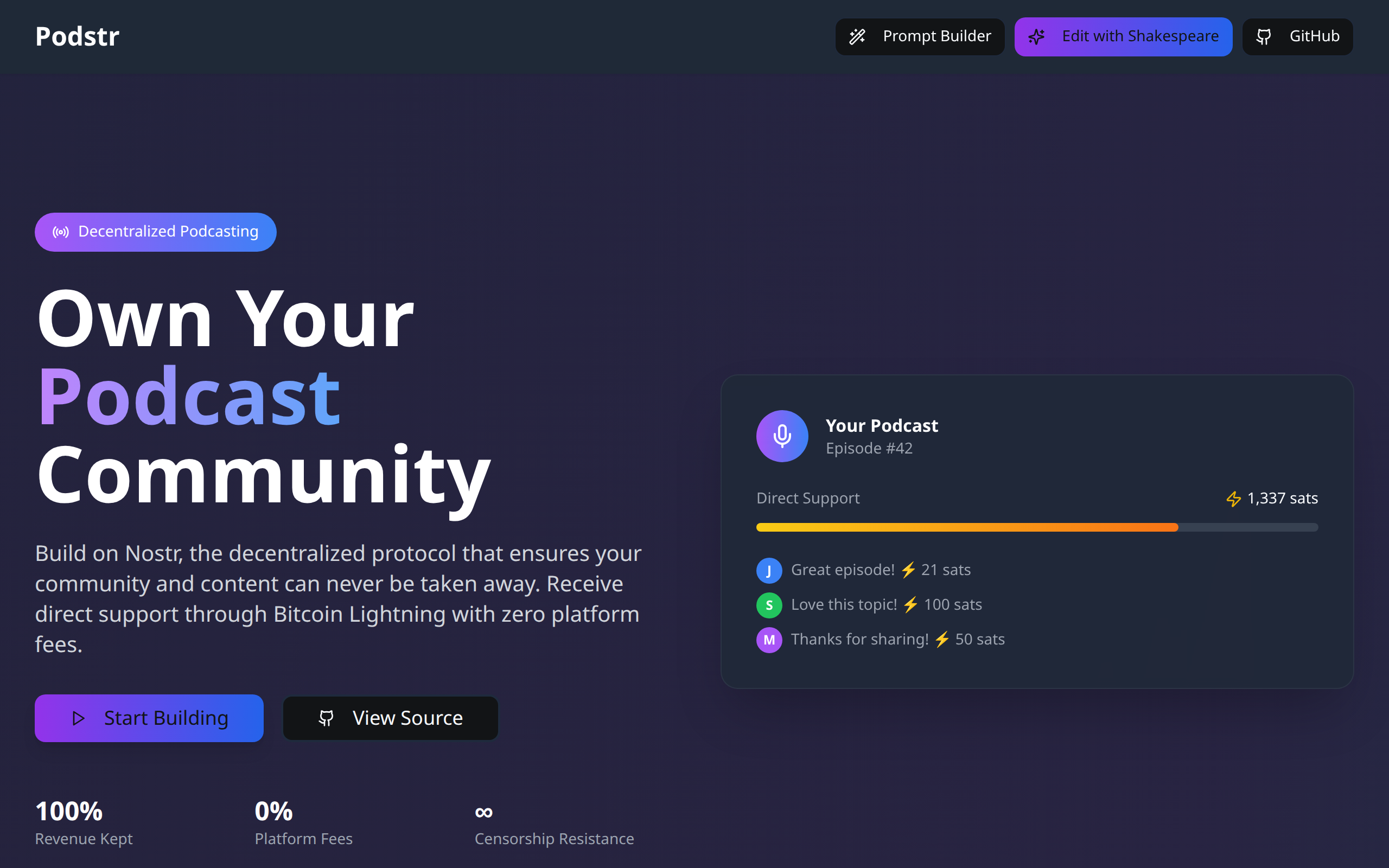Click the radio broadcast icon in badge
Viewport: 1389px width, 868px height.
click(61, 232)
